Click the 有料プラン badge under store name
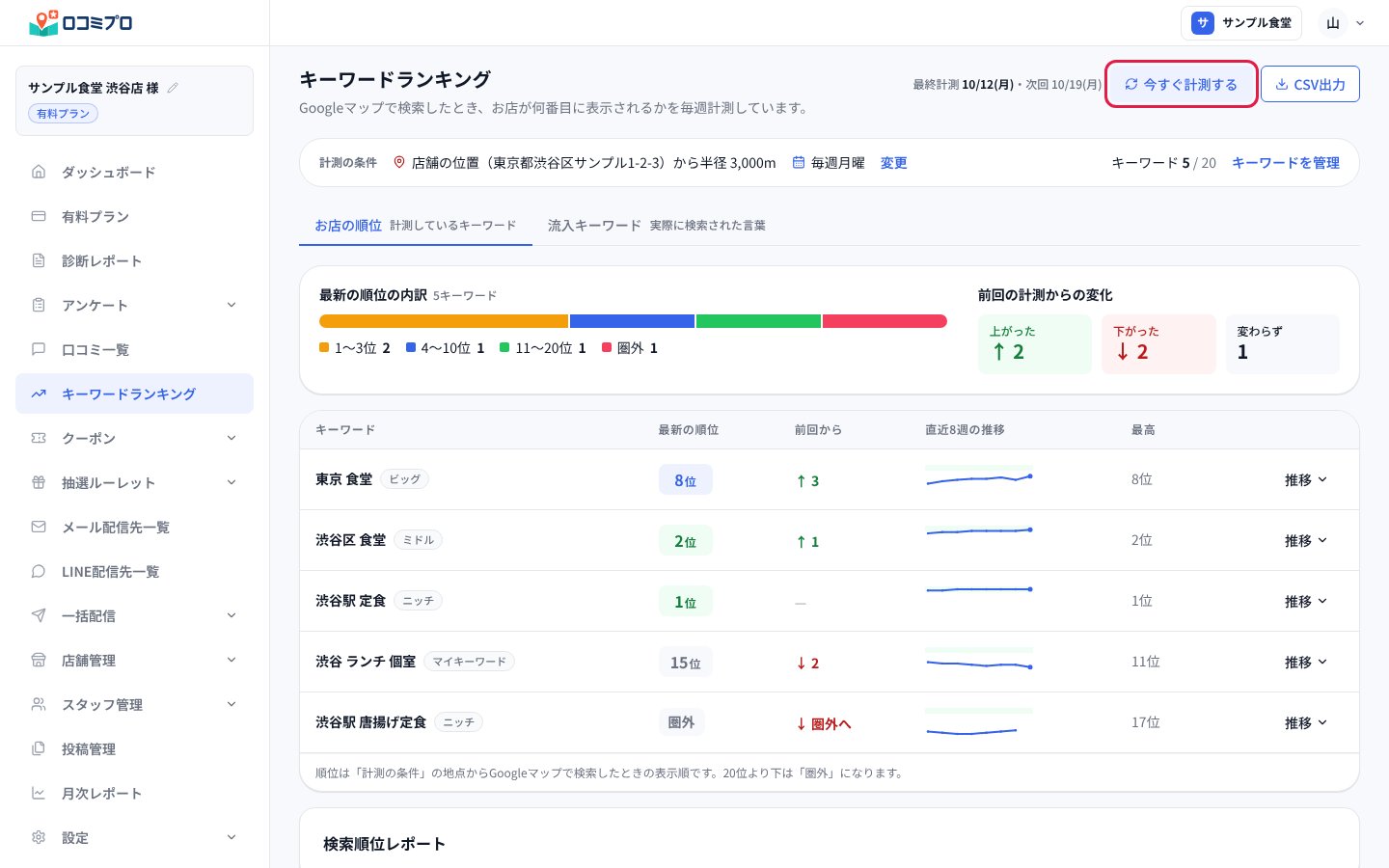This screenshot has height=868, width=1389. tap(64, 114)
